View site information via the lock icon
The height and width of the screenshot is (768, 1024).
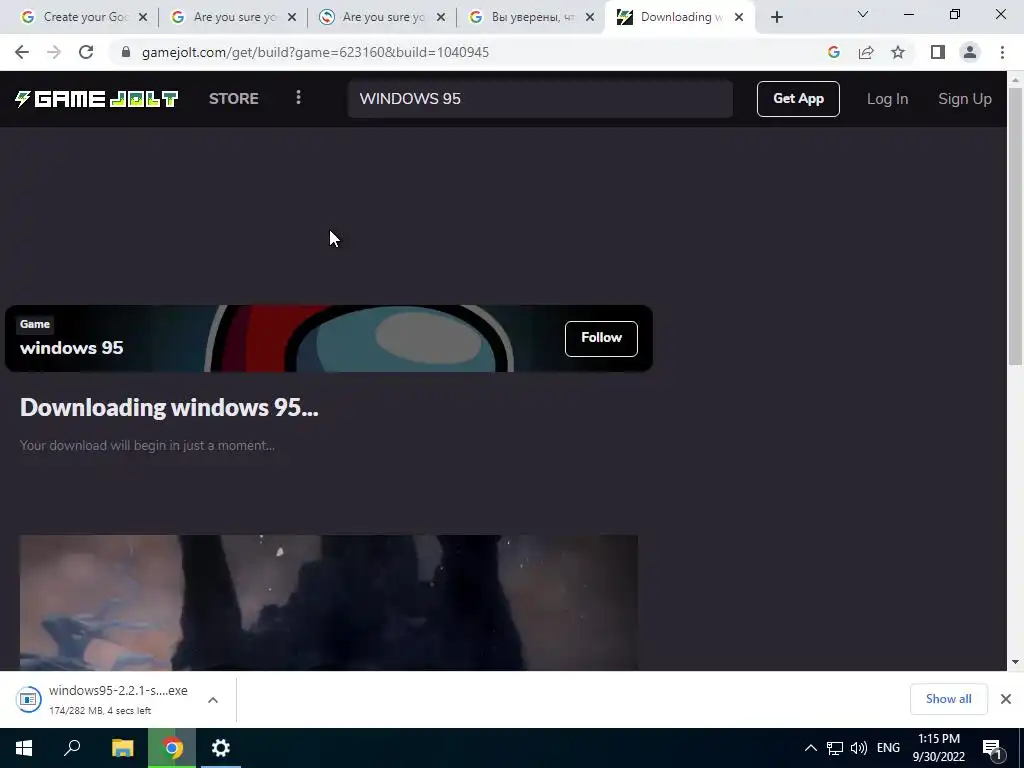click(126, 52)
